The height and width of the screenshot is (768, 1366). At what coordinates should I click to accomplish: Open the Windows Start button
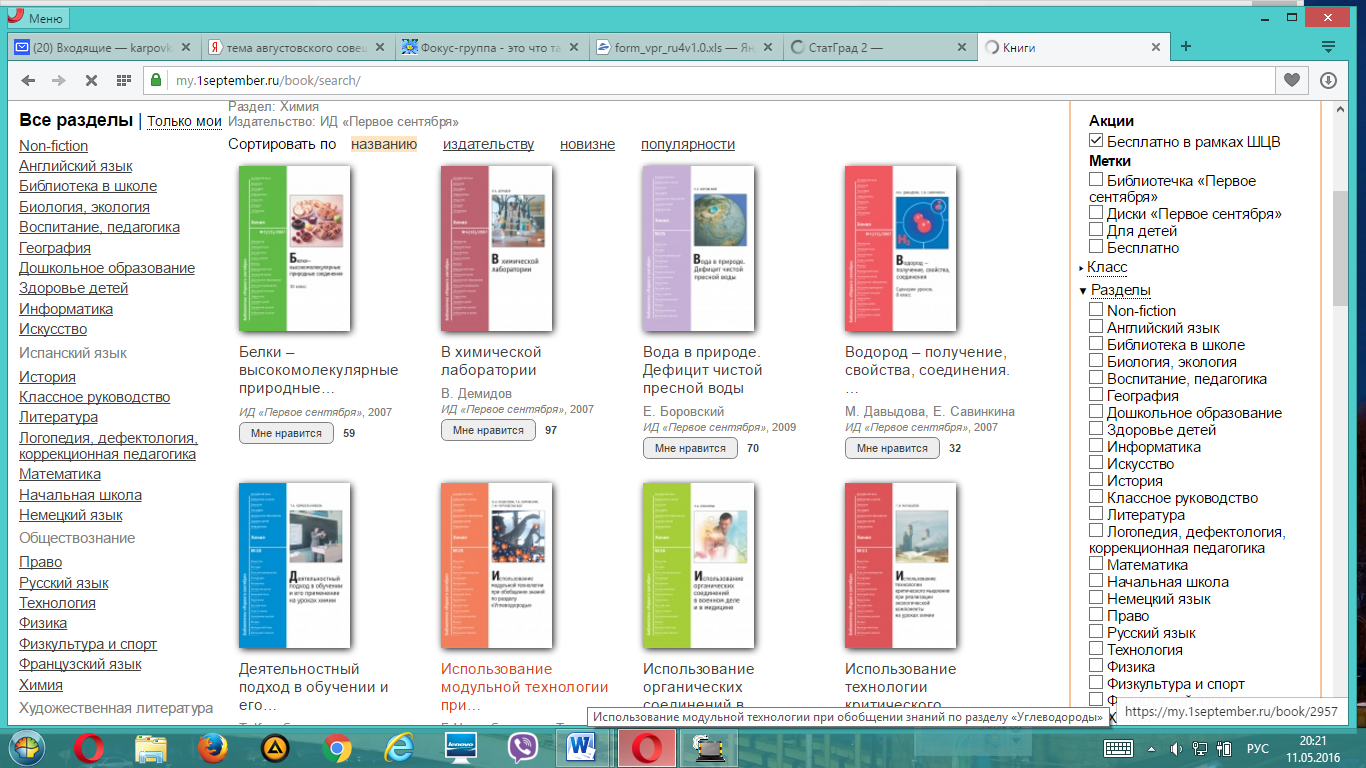pos(26,747)
